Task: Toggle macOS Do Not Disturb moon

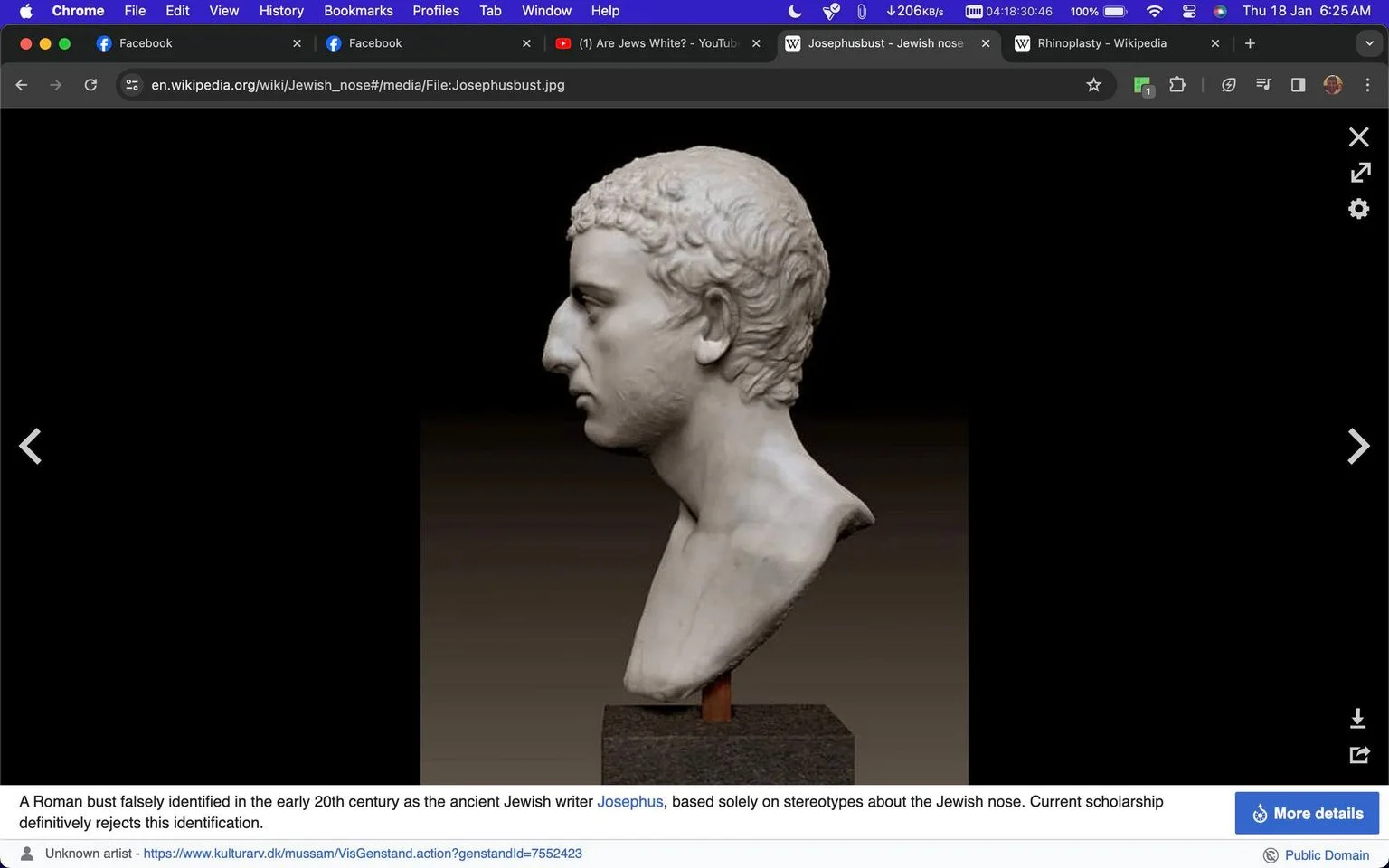Action: (x=794, y=11)
